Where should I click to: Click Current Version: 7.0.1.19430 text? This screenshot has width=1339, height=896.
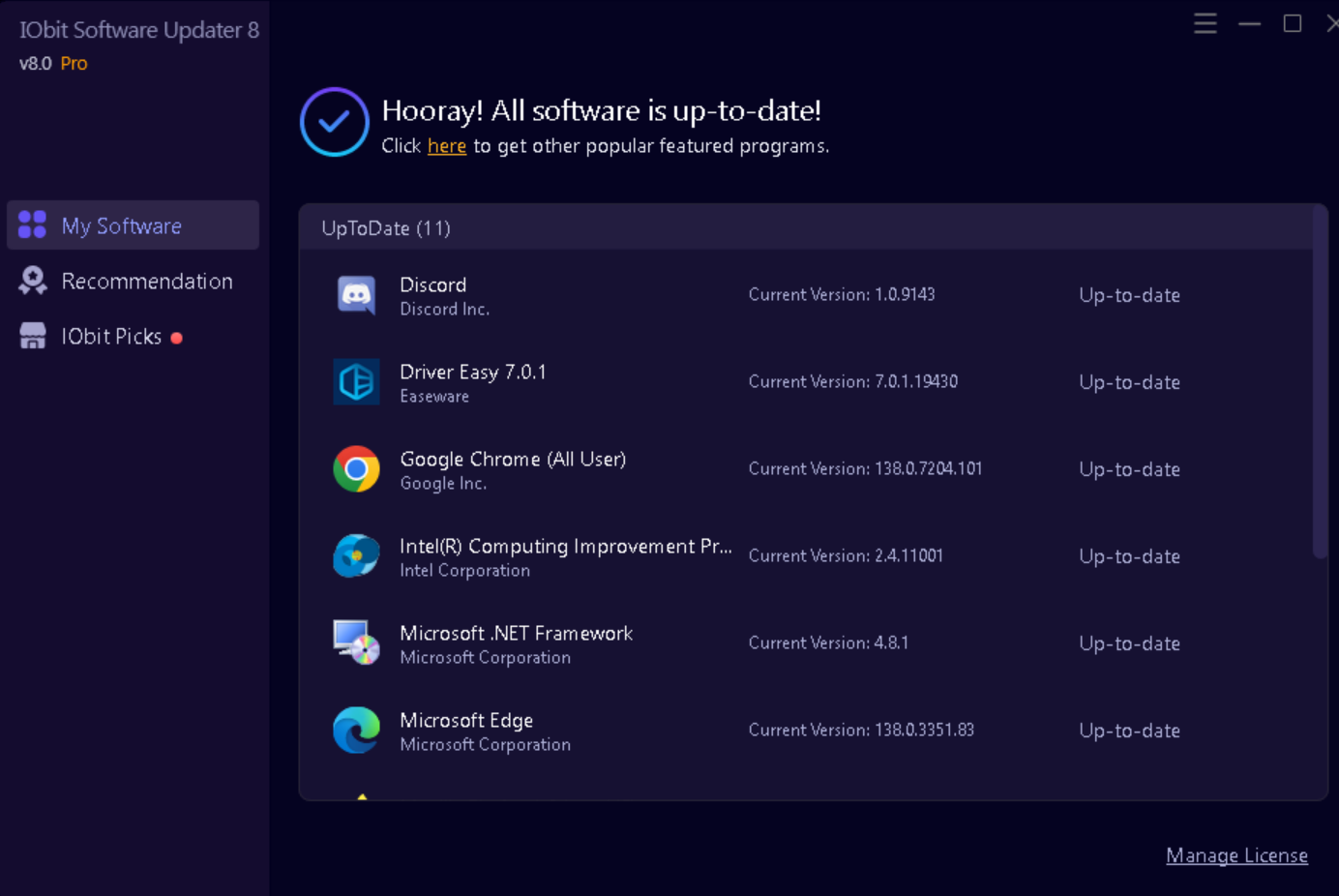(x=853, y=381)
